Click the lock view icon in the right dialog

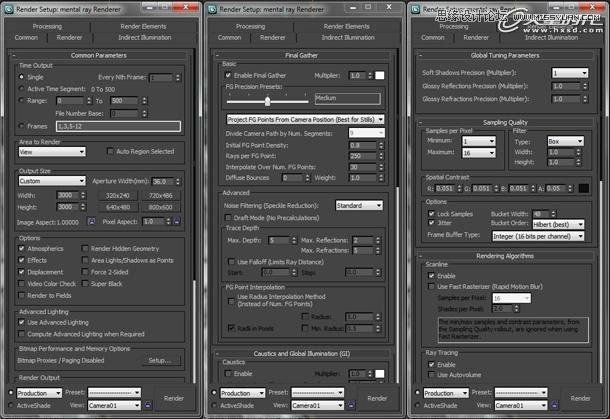click(x=554, y=405)
